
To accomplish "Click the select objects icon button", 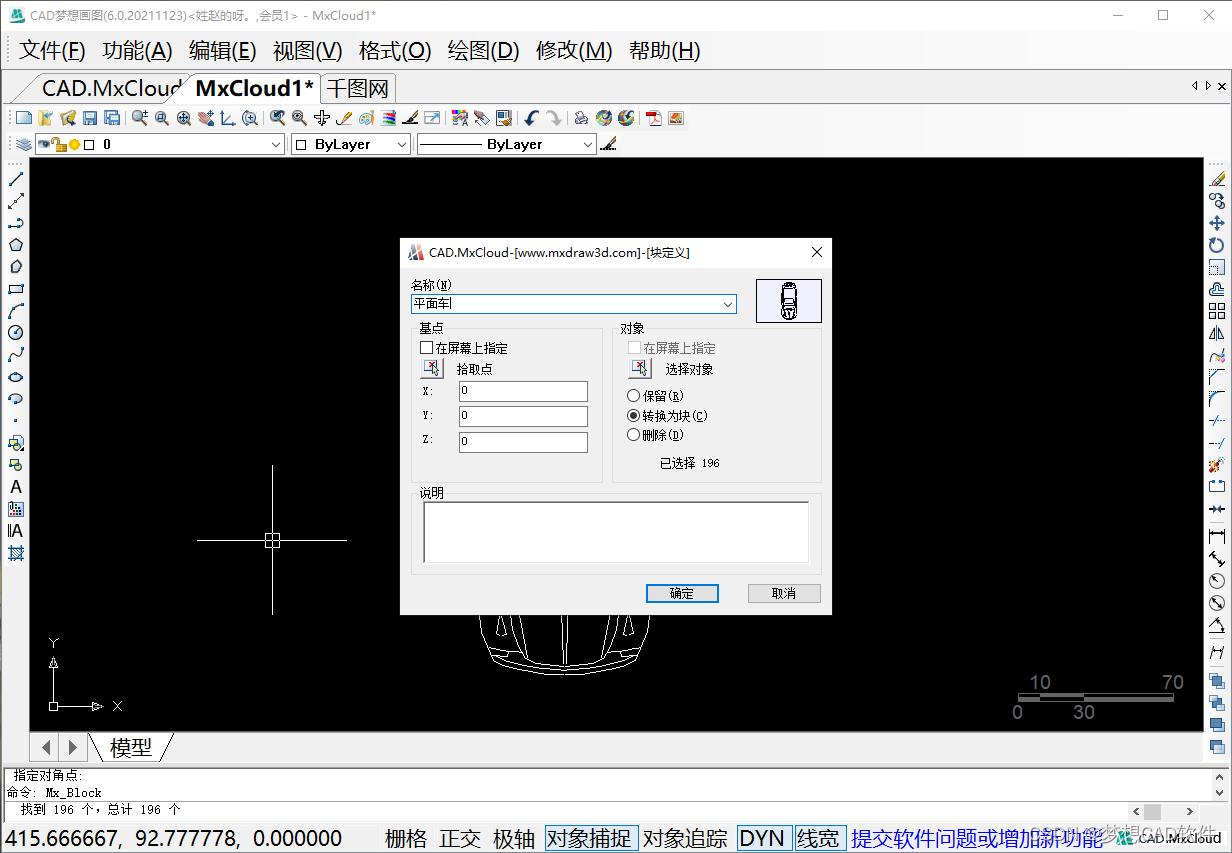I will coord(640,369).
